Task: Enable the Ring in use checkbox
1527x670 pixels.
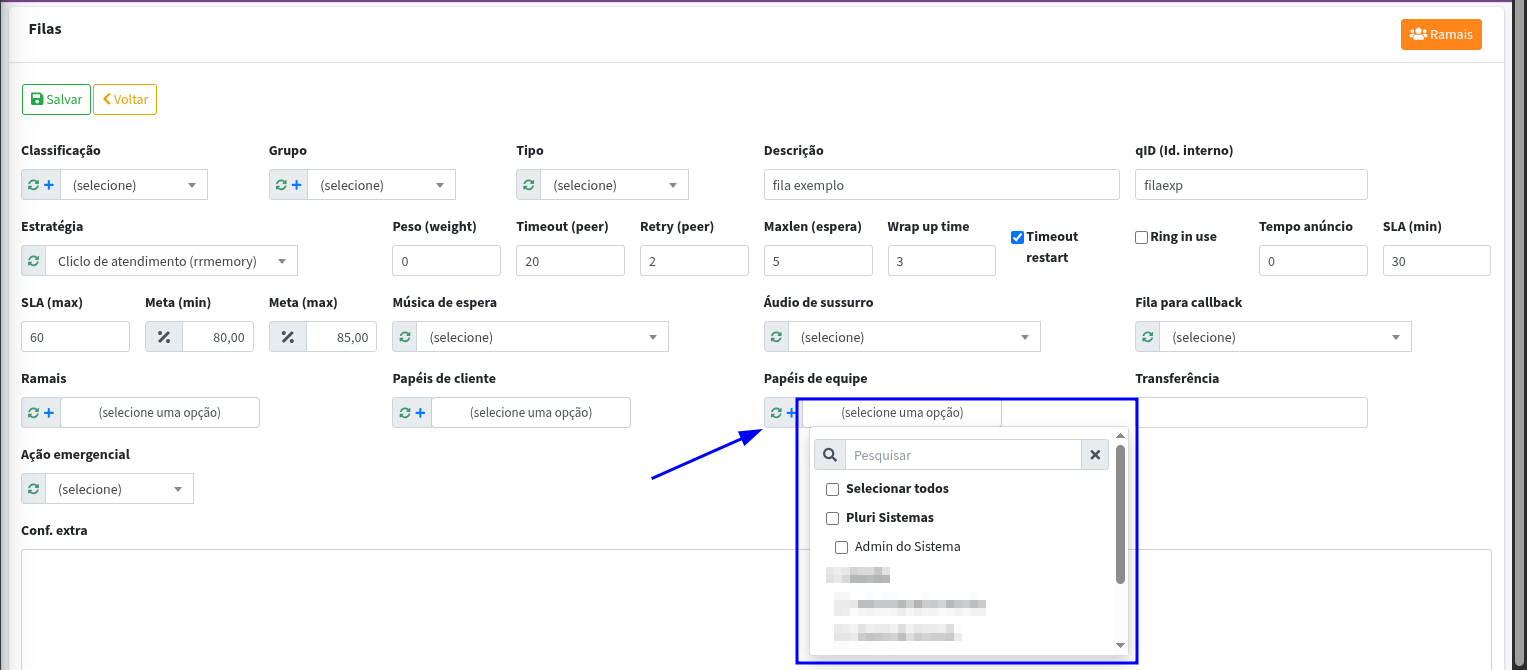Action: coord(1141,238)
